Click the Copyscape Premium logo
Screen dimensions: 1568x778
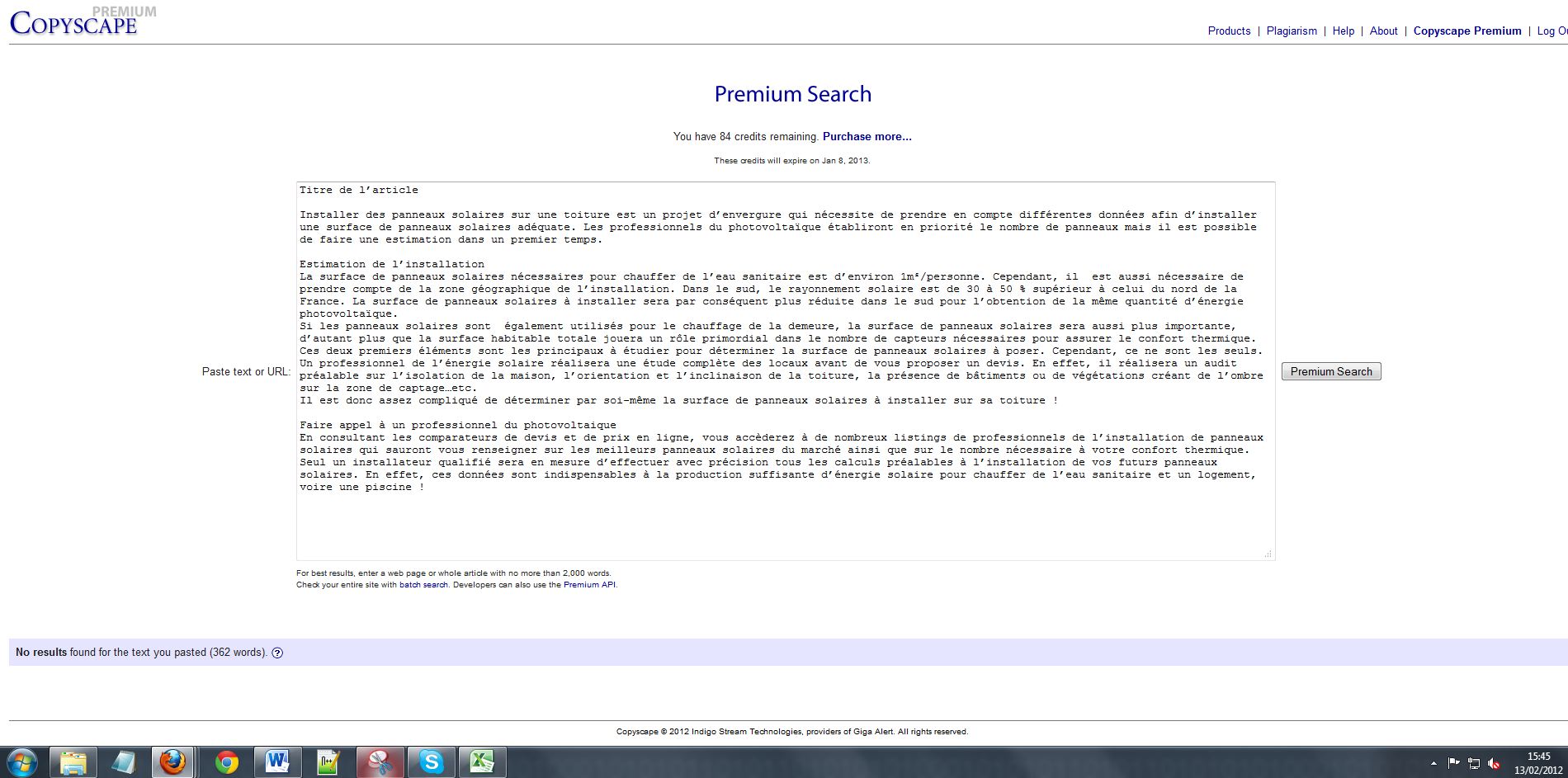74,23
